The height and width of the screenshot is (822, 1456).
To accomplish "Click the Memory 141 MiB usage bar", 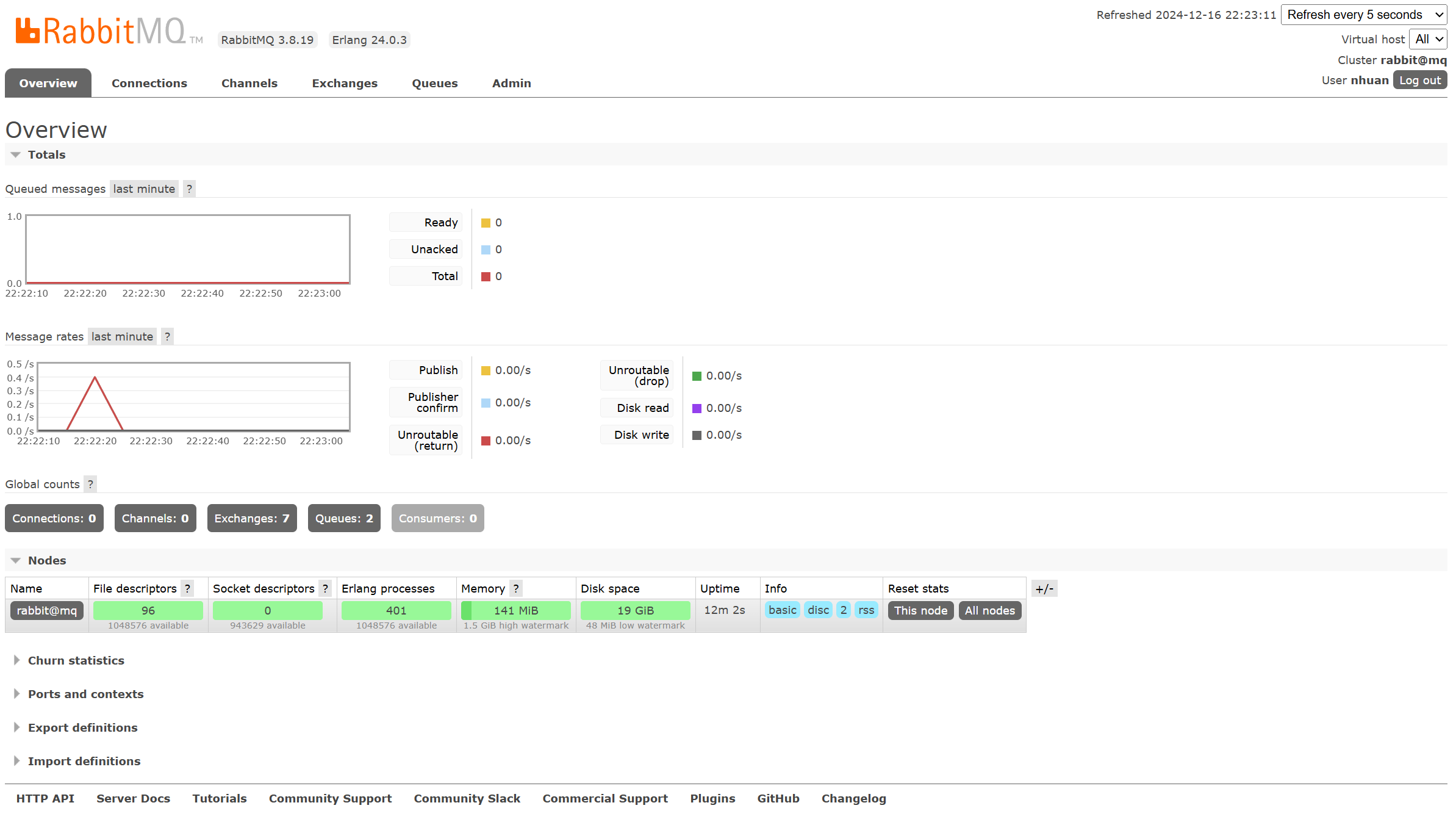I will click(x=516, y=611).
